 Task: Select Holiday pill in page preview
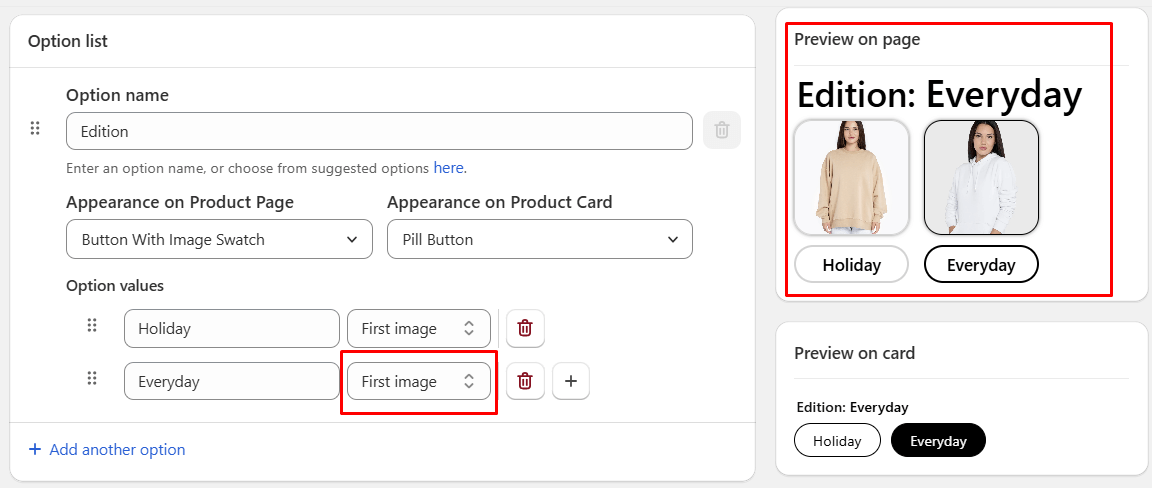[x=851, y=265]
